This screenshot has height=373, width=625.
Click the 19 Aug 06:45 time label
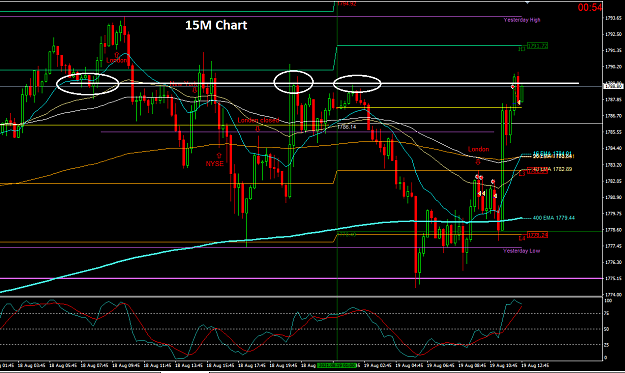click(x=440, y=365)
